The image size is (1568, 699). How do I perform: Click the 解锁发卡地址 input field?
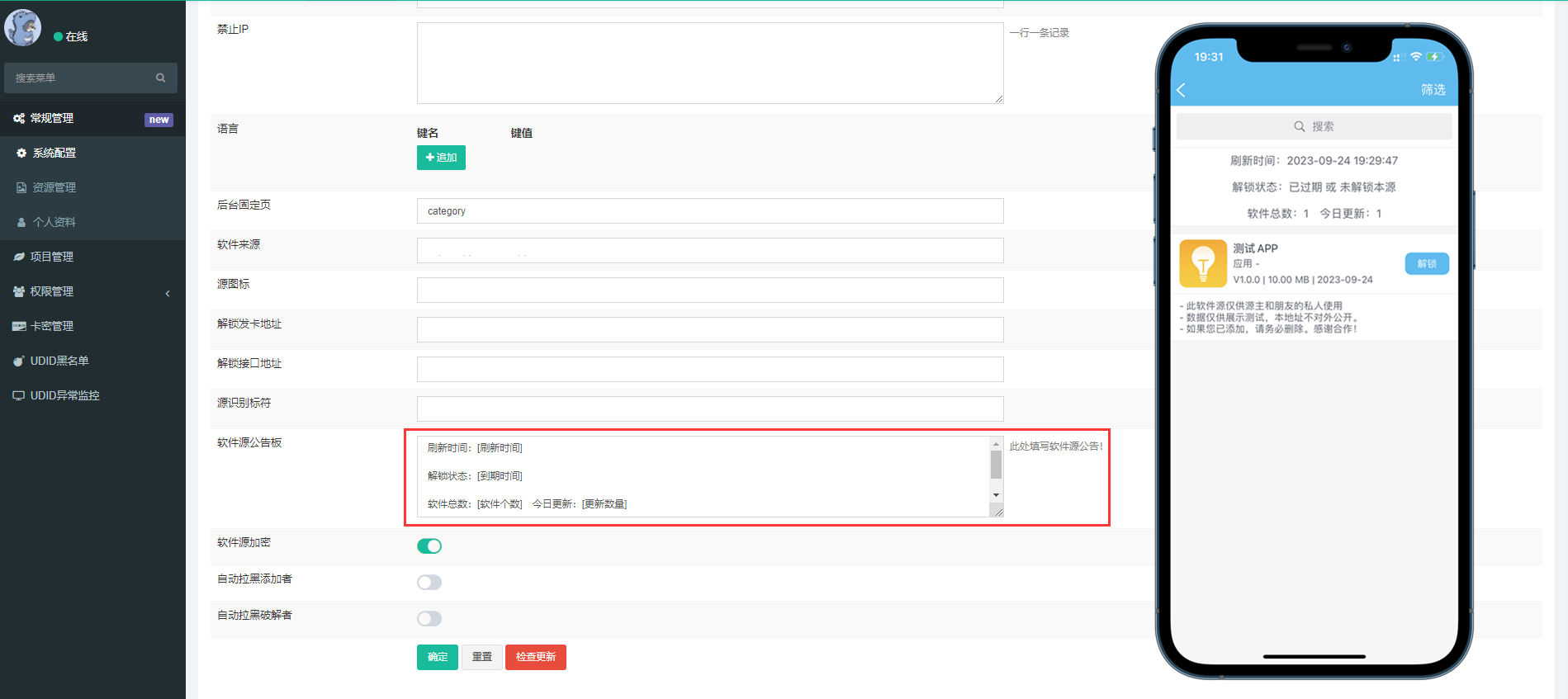[710, 330]
